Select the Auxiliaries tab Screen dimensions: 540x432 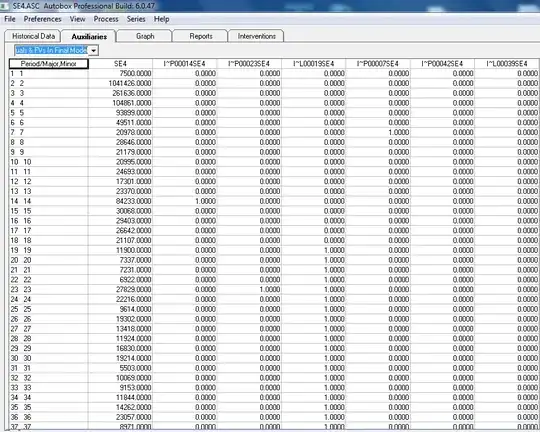tap(89, 36)
